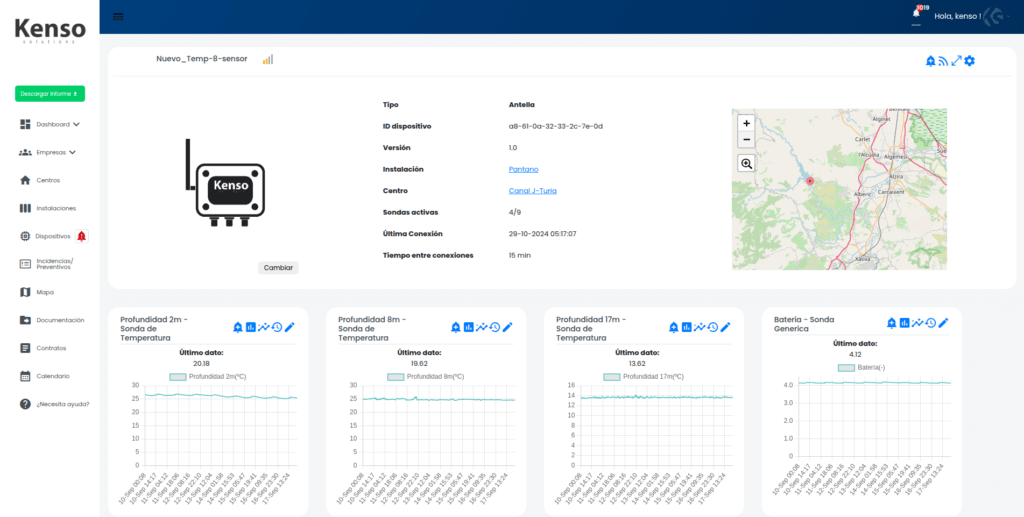
Task: Click the last connection value 29-10-2024 05:17:07
Action: coord(543,234)
